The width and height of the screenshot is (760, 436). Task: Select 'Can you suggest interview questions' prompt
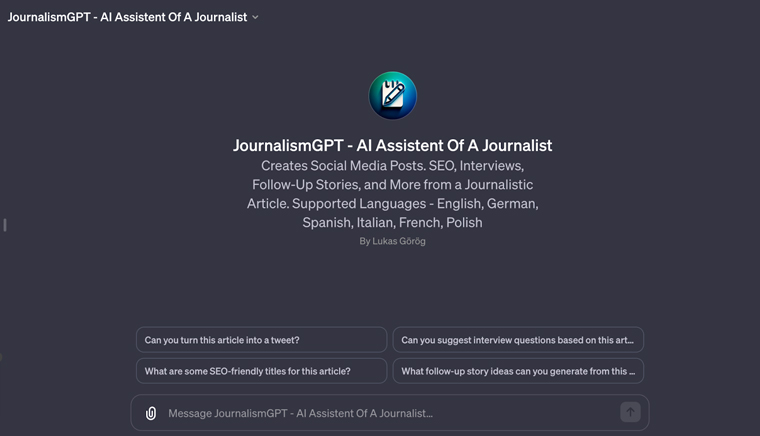[518, 340]
